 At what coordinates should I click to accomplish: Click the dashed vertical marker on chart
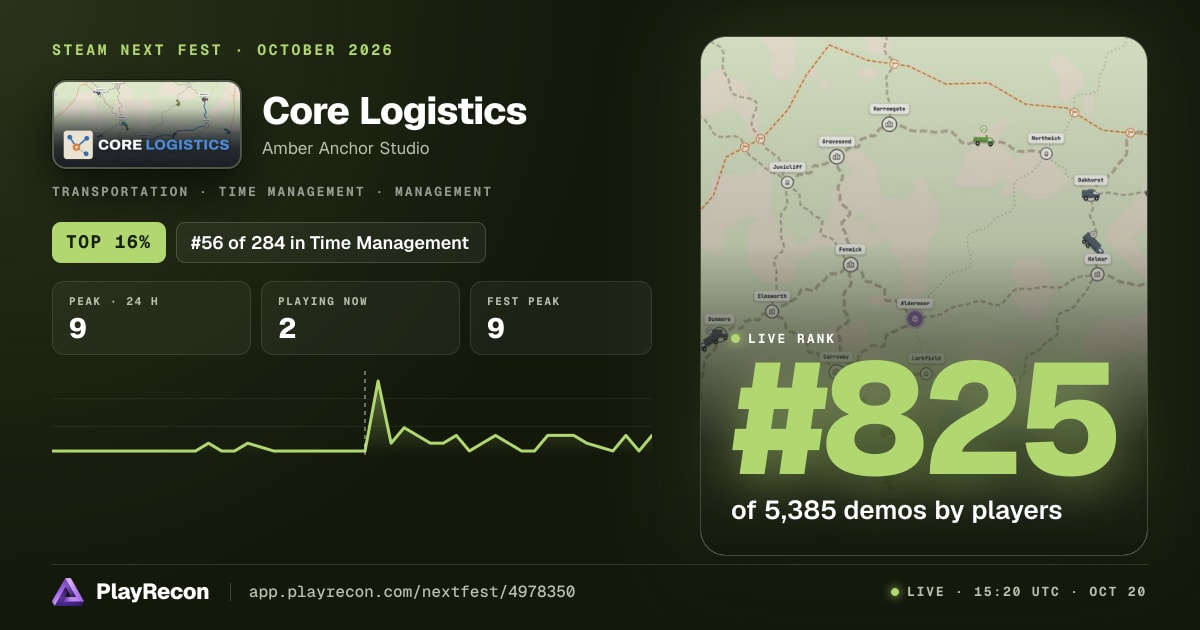pos(365,411)
